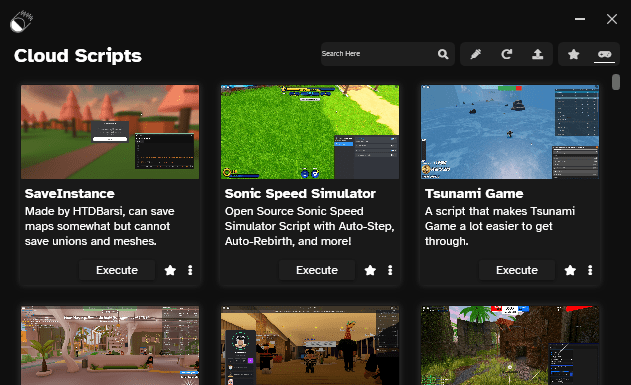Click the Tsunami Game thumbnail
Image resolution: width=631 pixels, height=385 pixels.
tap(510, 132)
